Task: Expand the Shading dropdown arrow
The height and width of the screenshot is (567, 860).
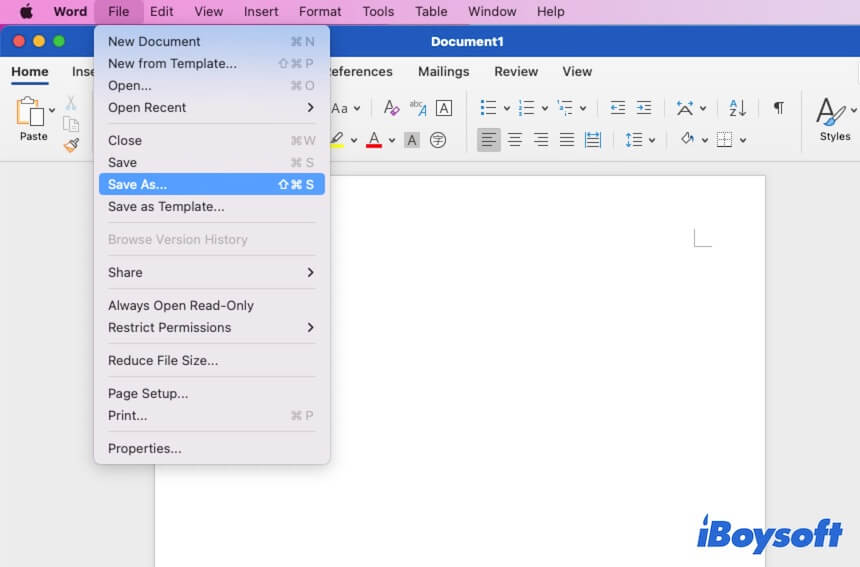Action: coord(705,140)
